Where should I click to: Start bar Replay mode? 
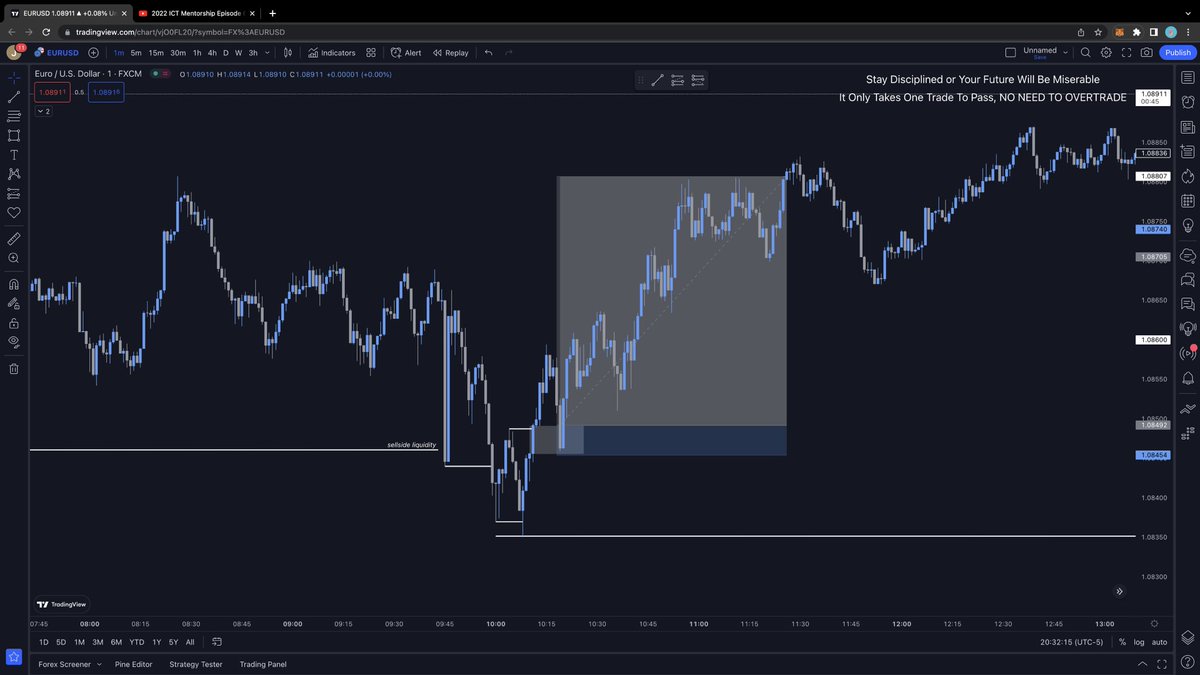tap(451, 53)
